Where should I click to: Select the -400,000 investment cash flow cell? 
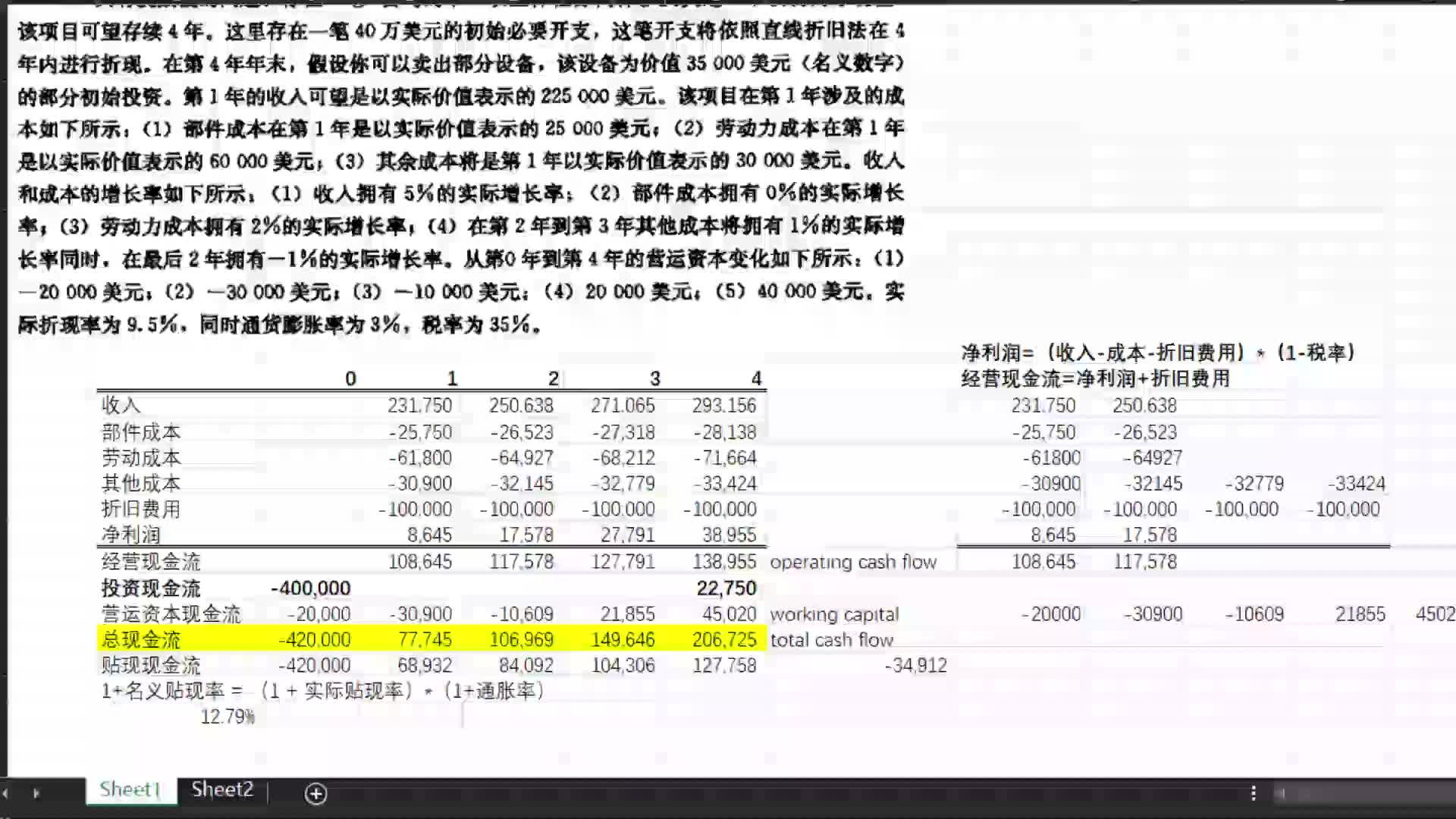(311, 588)
